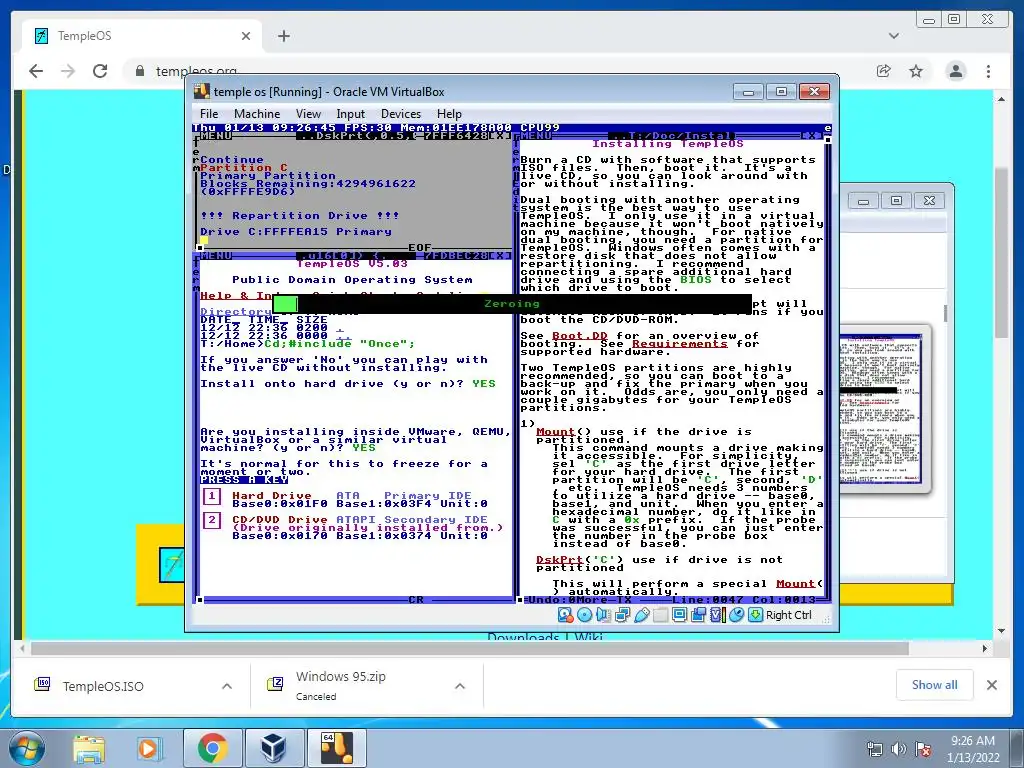The height and width of the screenshot is (768, 1024).
Task: Open the VirtualBox View menu
Action: [308, 114]
